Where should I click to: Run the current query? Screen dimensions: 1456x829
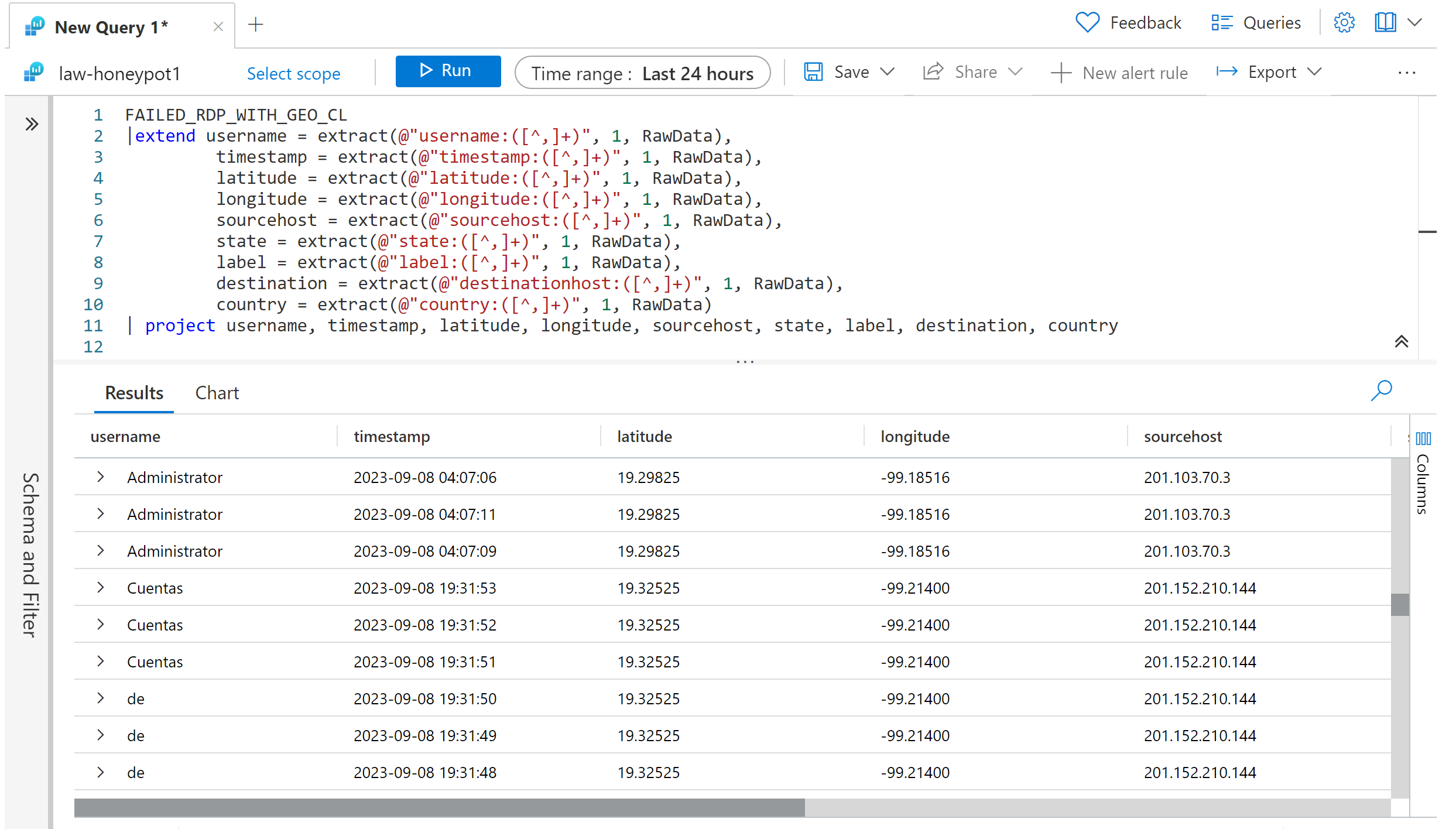(x=448, y=71)
